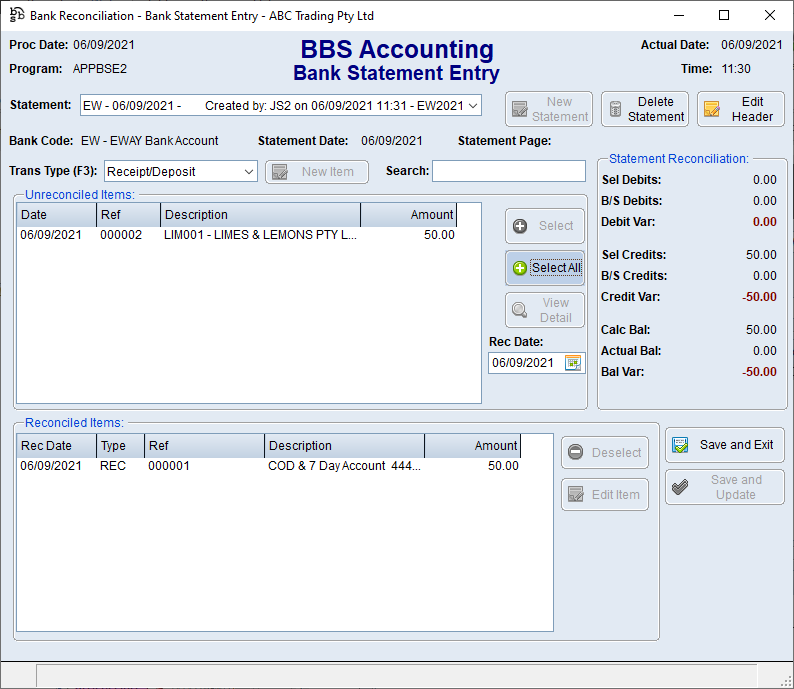Click the green plus Select All icon
Image resolution: width=794 pixels, height=689 pixels.
pos(520,268)
